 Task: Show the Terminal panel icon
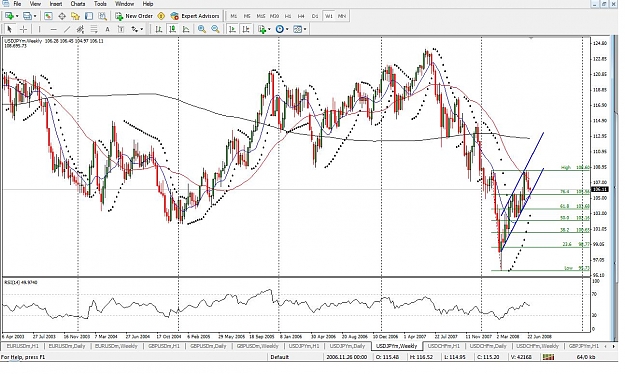pyautogui.click(x=89, y=16)
